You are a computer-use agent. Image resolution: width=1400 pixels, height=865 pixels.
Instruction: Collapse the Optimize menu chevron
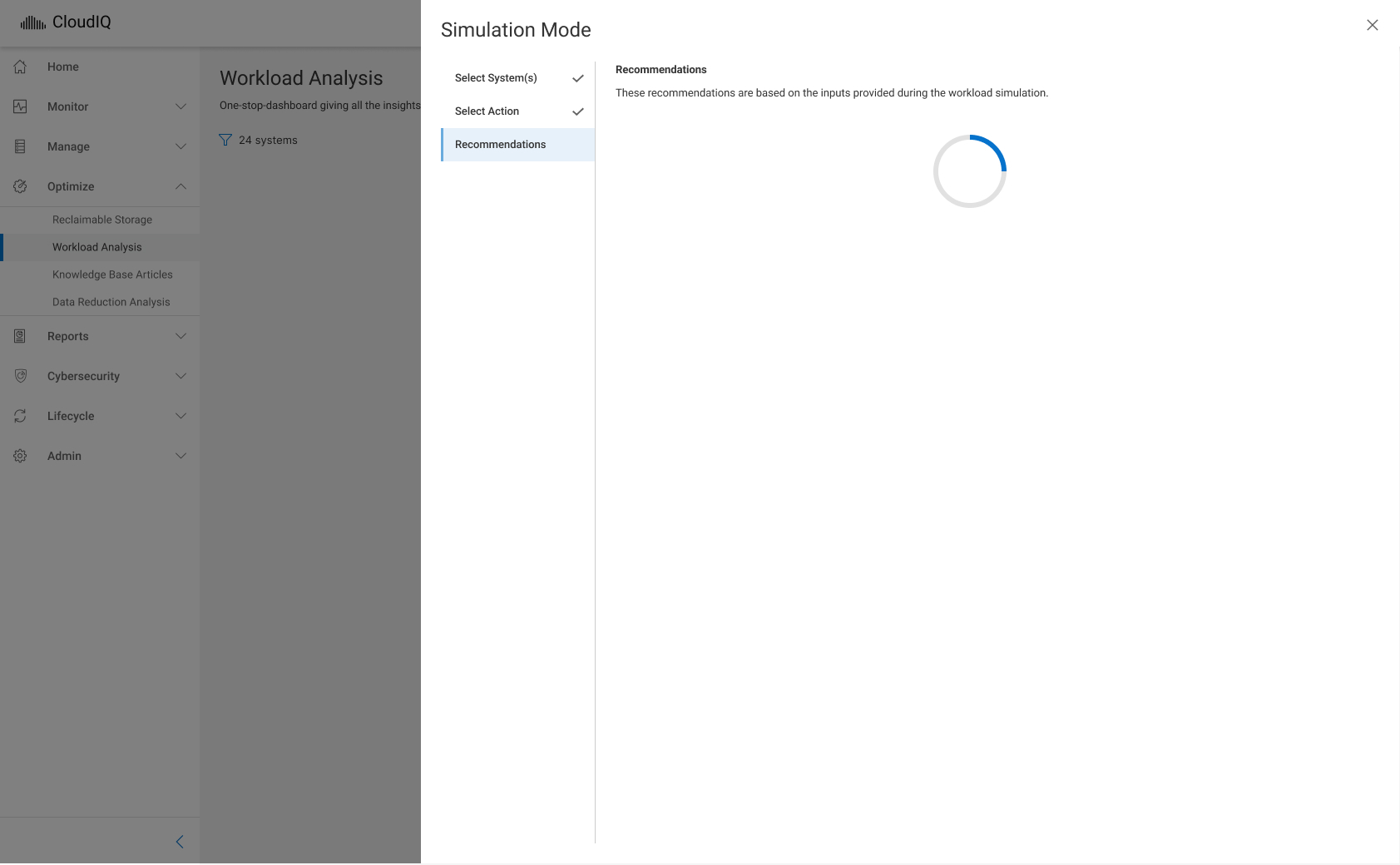tap(181, 186)
